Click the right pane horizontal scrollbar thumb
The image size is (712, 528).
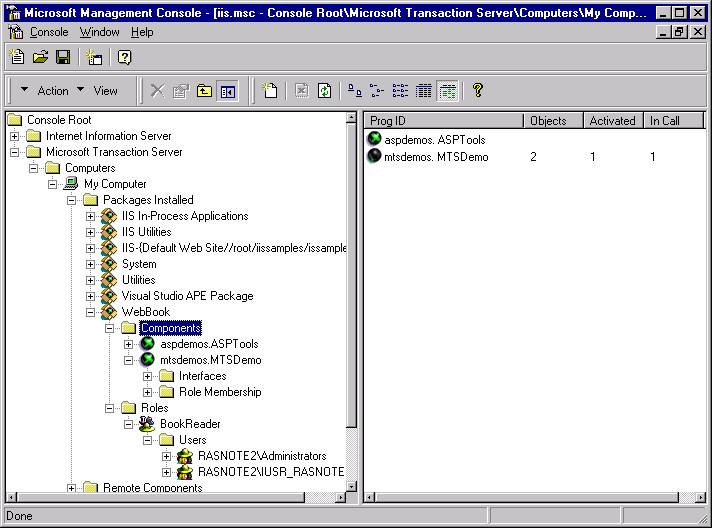(527, 498)
